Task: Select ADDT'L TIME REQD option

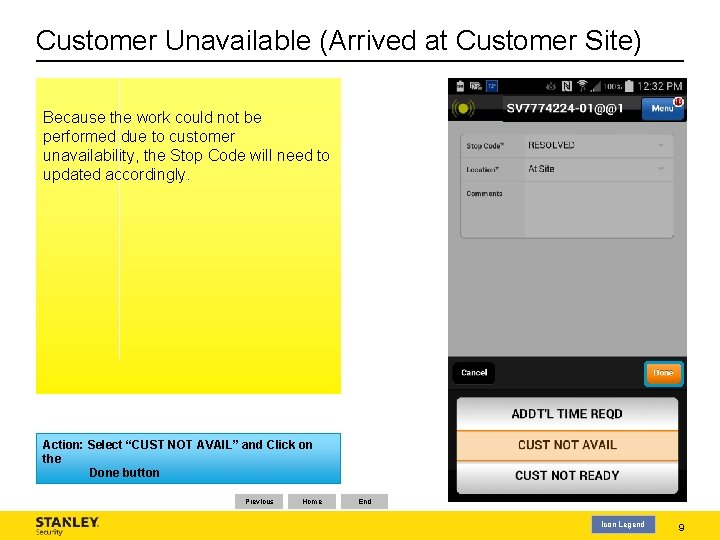Action: pos(567,414)
